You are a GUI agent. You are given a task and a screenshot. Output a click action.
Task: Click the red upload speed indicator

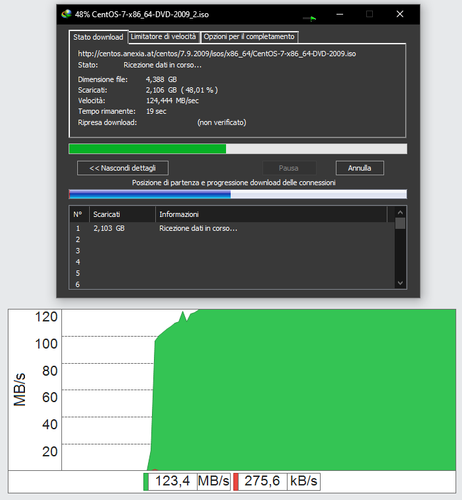(236, 481)
